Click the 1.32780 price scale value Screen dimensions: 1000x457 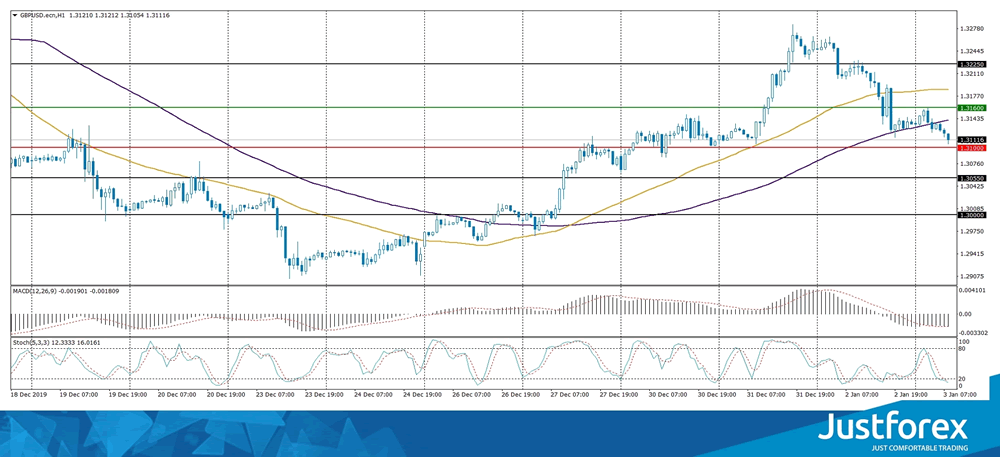(x=972, y=29)
